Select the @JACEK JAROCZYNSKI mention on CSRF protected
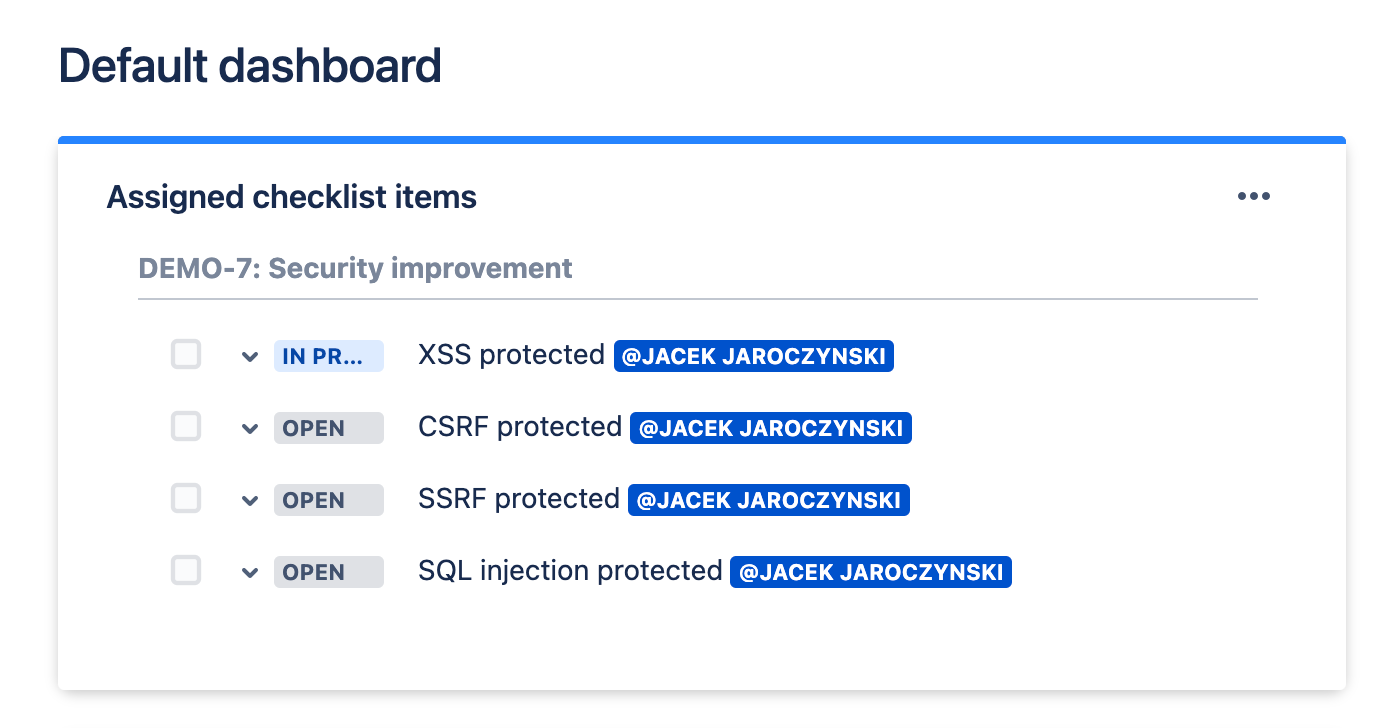 pyautogui.click(x=770, y=427)
